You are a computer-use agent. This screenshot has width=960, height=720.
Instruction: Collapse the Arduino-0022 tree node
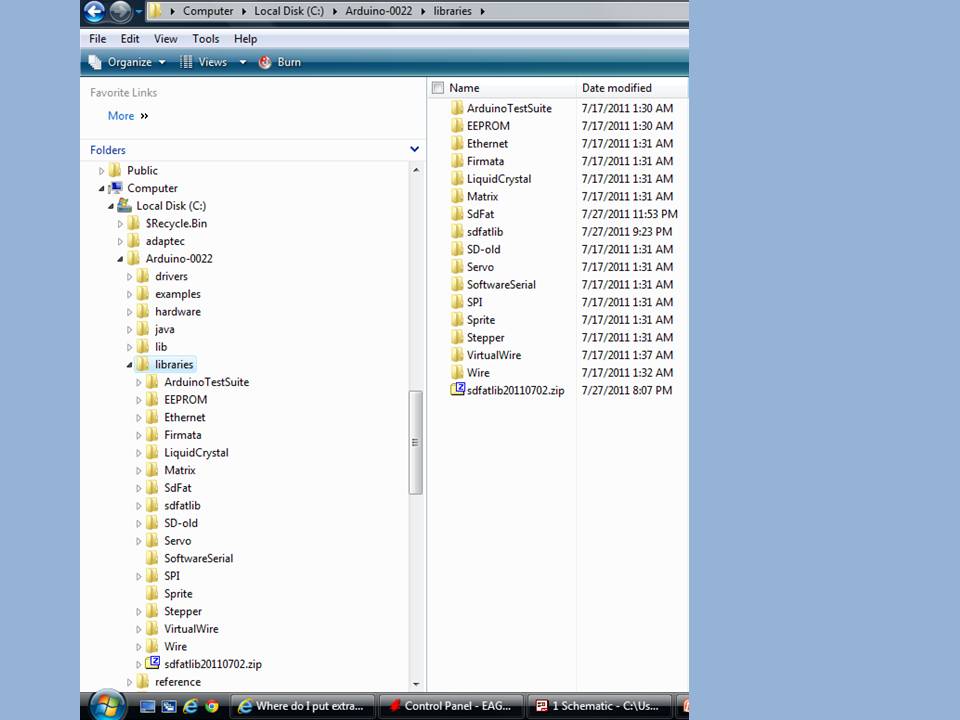[x=119, y=258]
